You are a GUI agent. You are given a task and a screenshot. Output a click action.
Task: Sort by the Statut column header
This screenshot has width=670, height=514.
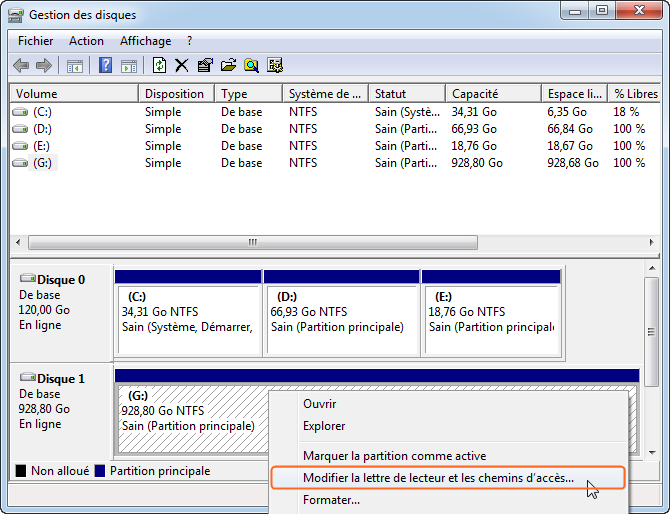click(407, 94)
